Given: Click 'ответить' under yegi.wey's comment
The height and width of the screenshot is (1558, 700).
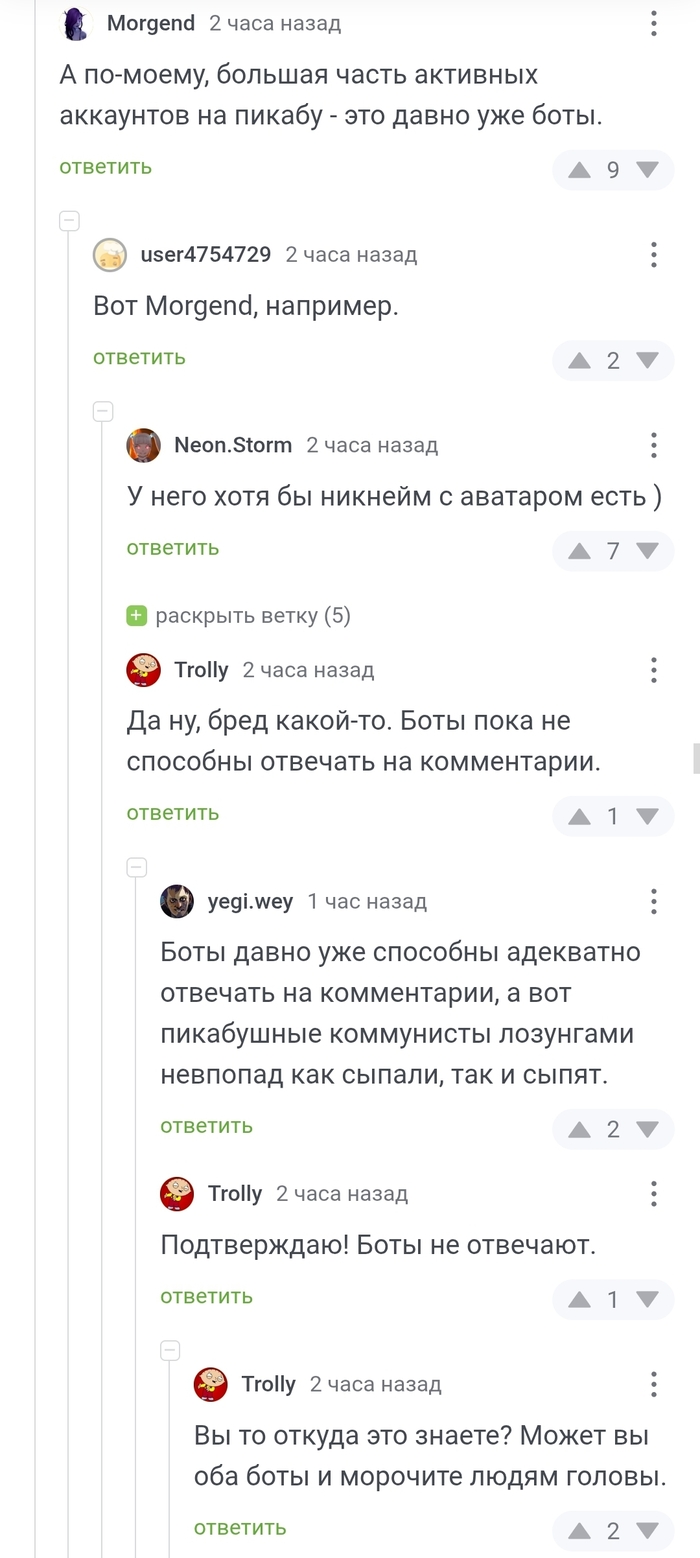Looking at the screenshot, I should pyautogui.click(x=206, y=1125).
